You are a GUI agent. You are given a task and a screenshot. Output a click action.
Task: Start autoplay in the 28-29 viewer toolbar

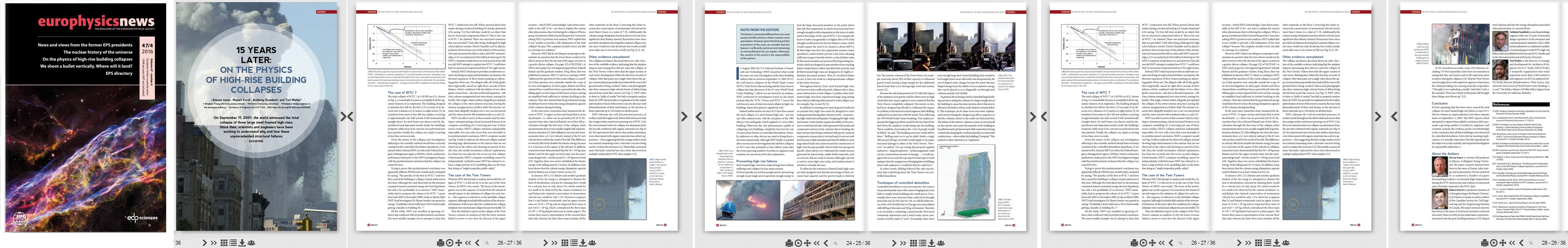1494,243
